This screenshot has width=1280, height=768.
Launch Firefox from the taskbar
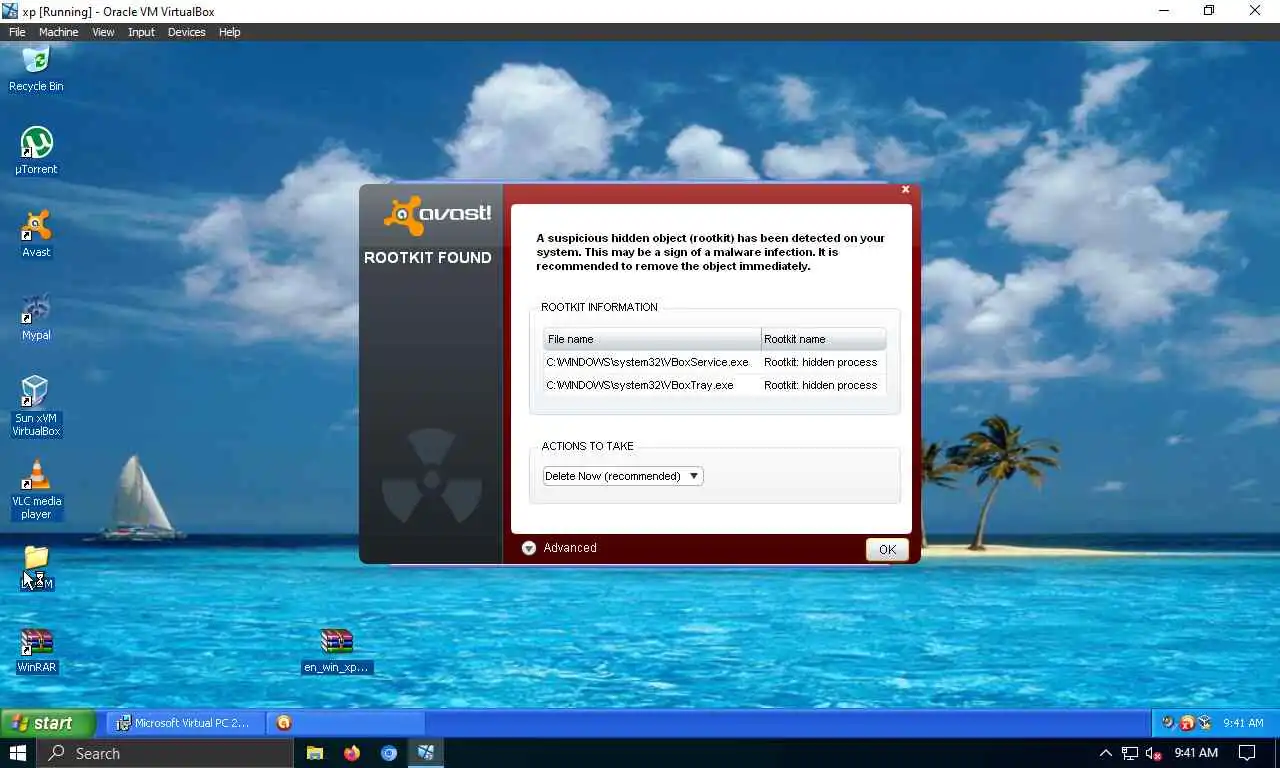tap(352, 753)
